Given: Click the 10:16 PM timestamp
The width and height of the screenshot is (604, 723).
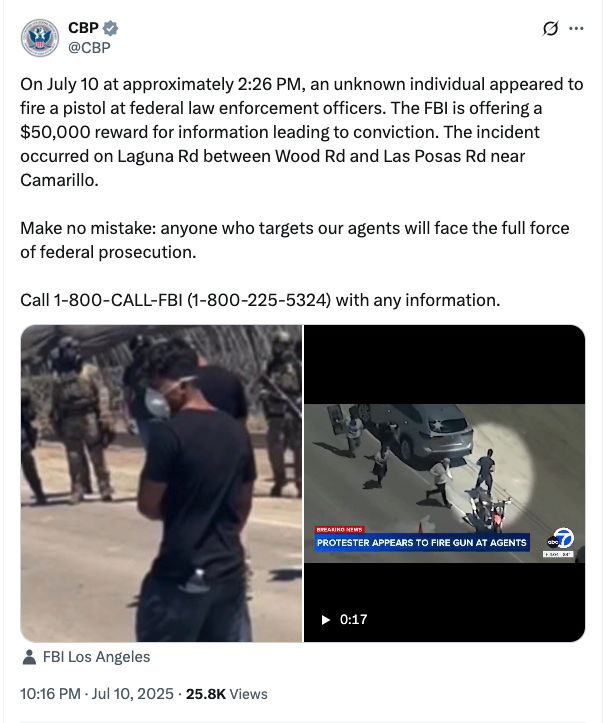Looking at the screenshot, I should (x=50, y=693).
